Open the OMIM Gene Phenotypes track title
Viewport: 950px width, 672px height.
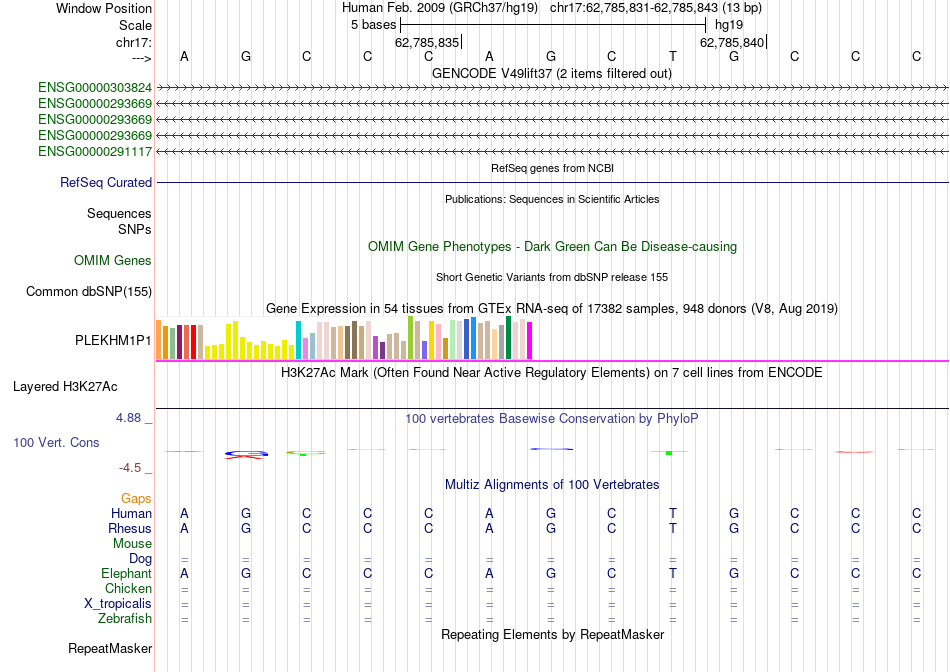(552, 247)
